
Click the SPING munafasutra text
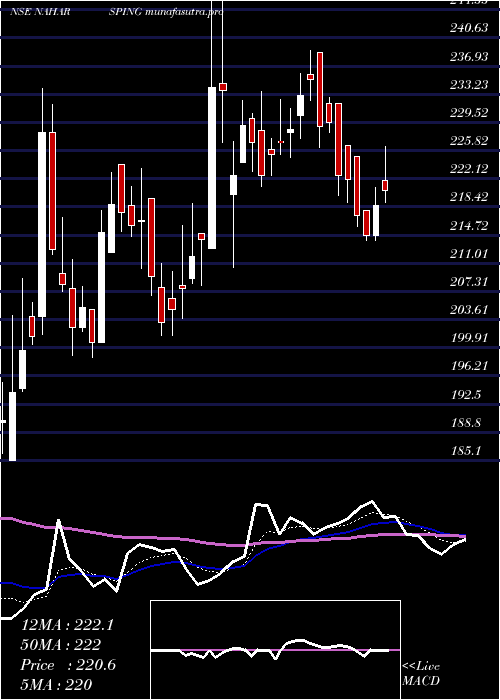tap(166, 12)
